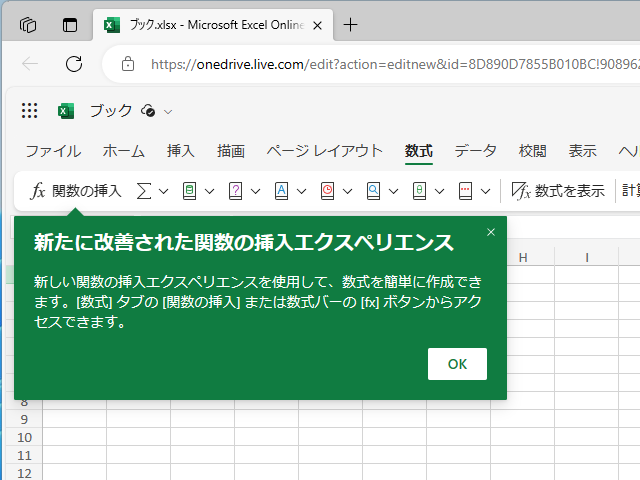Screen dimensions: 640x480
Task: Click the address bar URL
Action: (x=395, y=64)
